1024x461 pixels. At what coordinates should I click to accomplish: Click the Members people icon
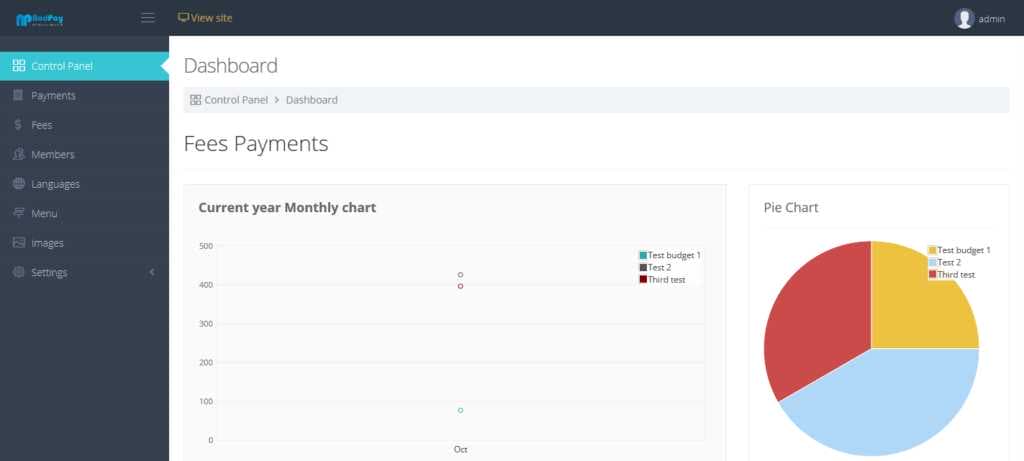(19, 155)
